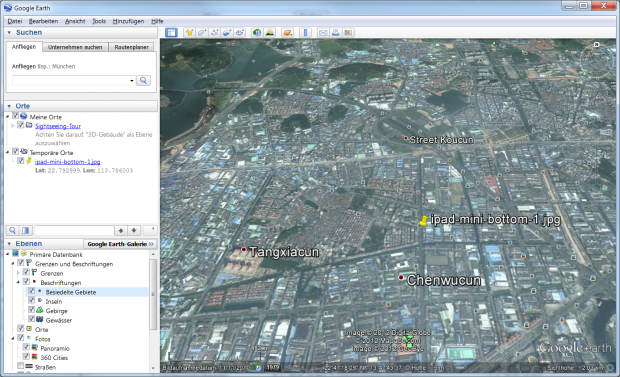Viewport: 620px width, 377px height.
Task: Uncheck the ipad-mini-bottom-1.jpg checkbox
Action: coord(21,161)
